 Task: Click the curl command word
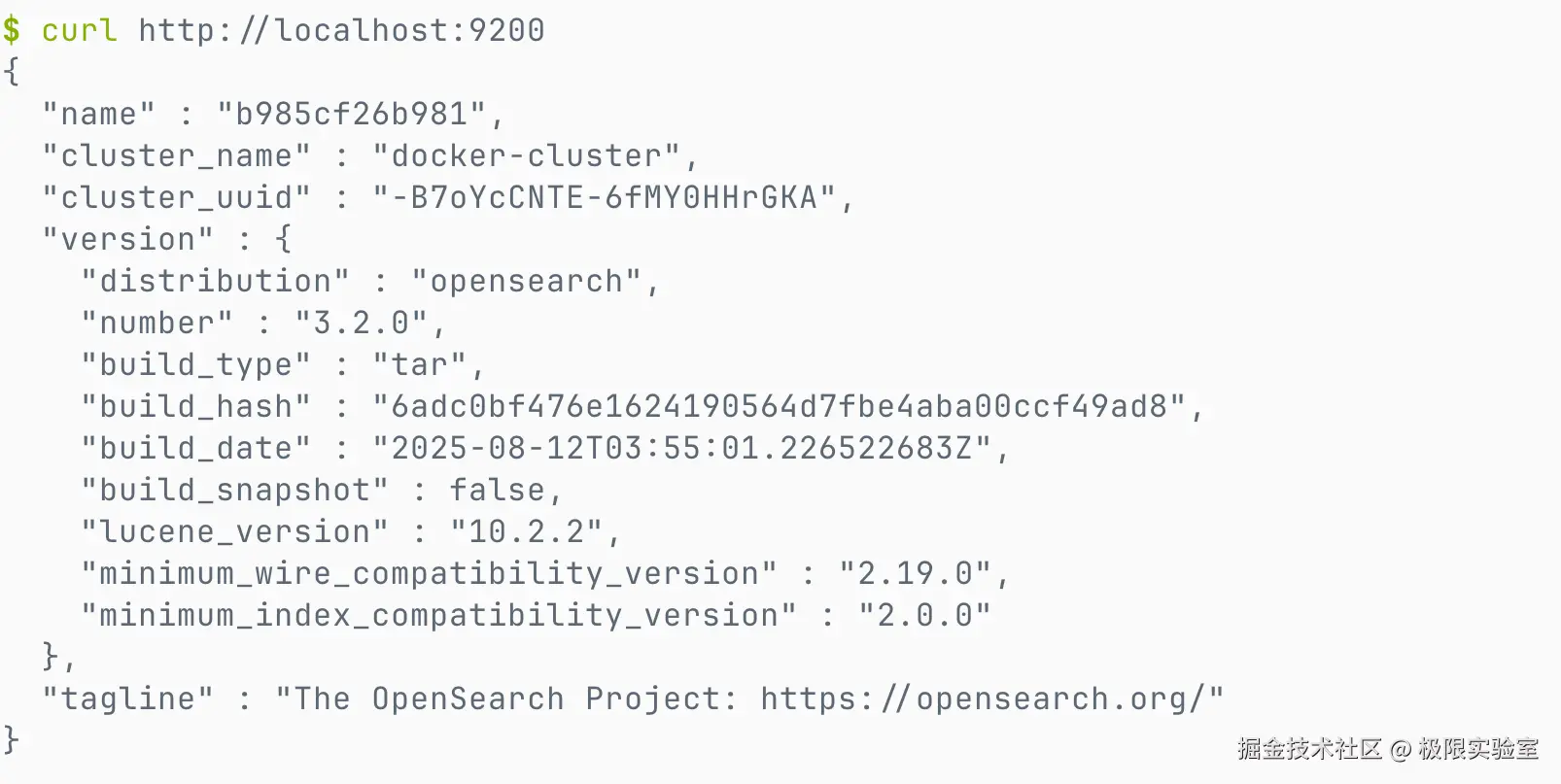tap(79, 30)
